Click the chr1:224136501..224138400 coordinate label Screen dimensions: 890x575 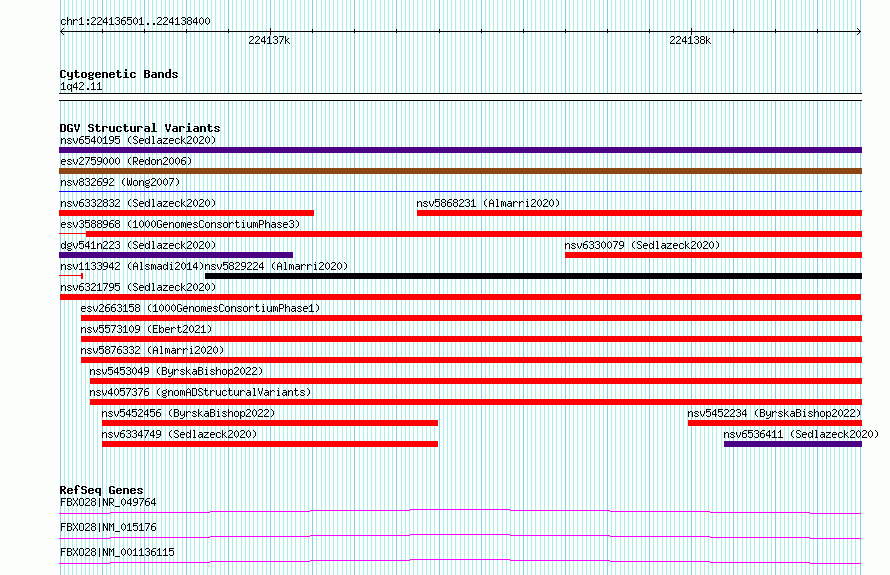point(135,21)
